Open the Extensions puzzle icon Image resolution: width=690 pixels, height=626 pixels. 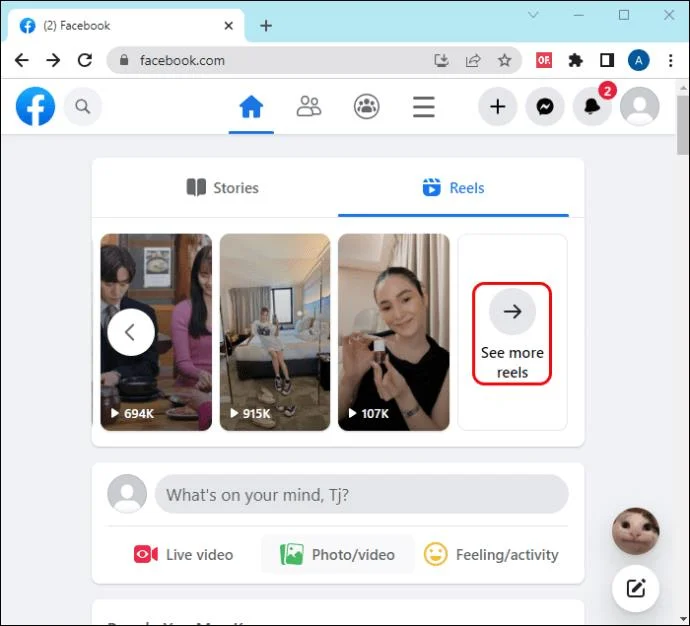point(575,60)
